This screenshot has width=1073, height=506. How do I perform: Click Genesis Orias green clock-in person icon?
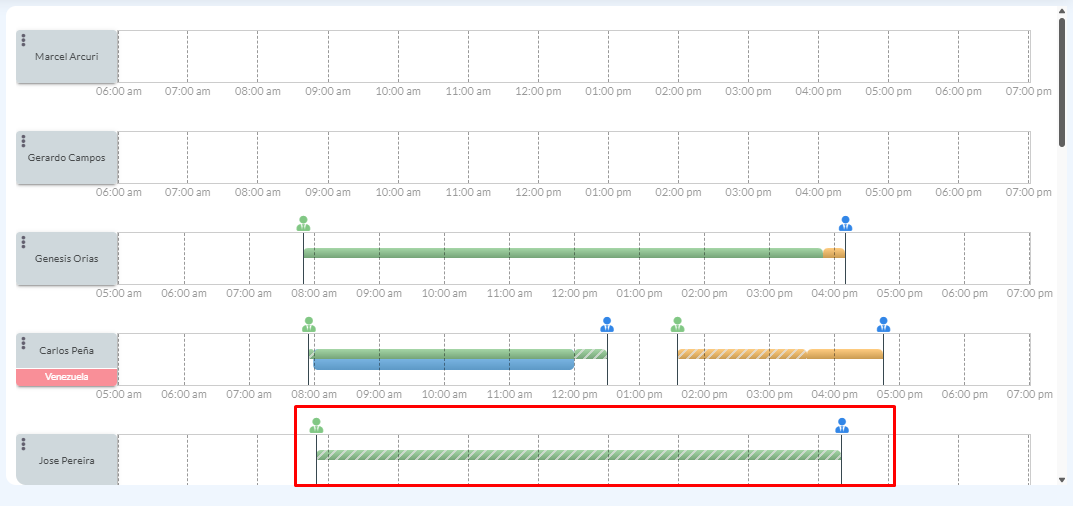tap(303, 223)
